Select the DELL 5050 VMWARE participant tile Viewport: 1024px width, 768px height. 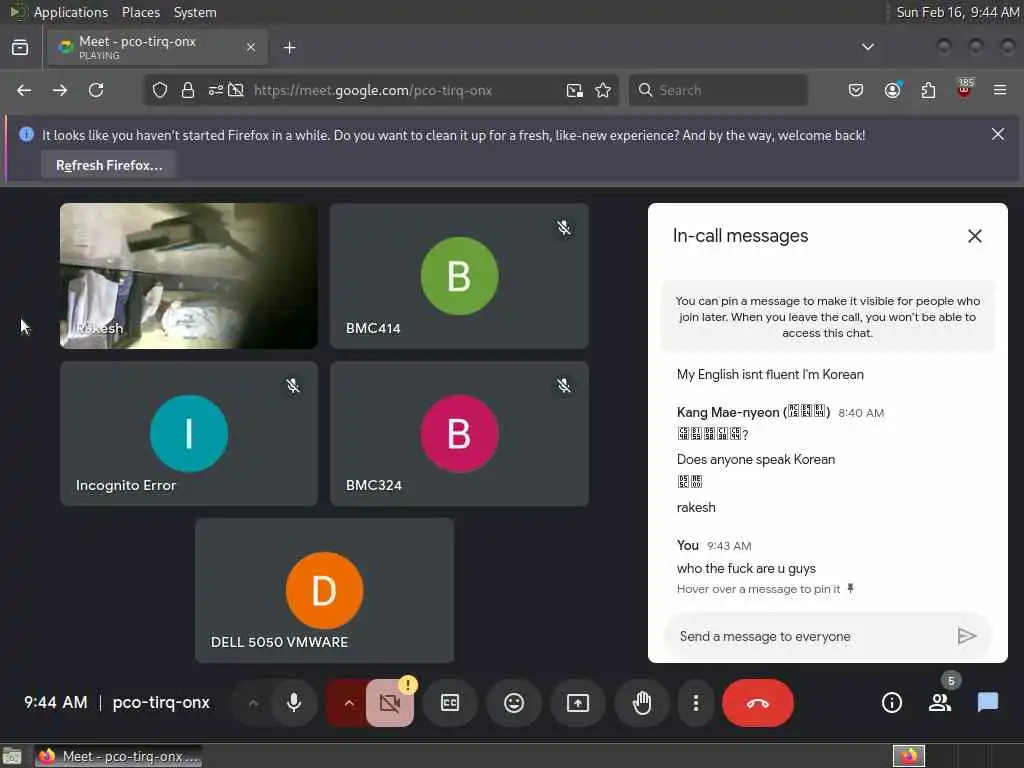[324, 590]
